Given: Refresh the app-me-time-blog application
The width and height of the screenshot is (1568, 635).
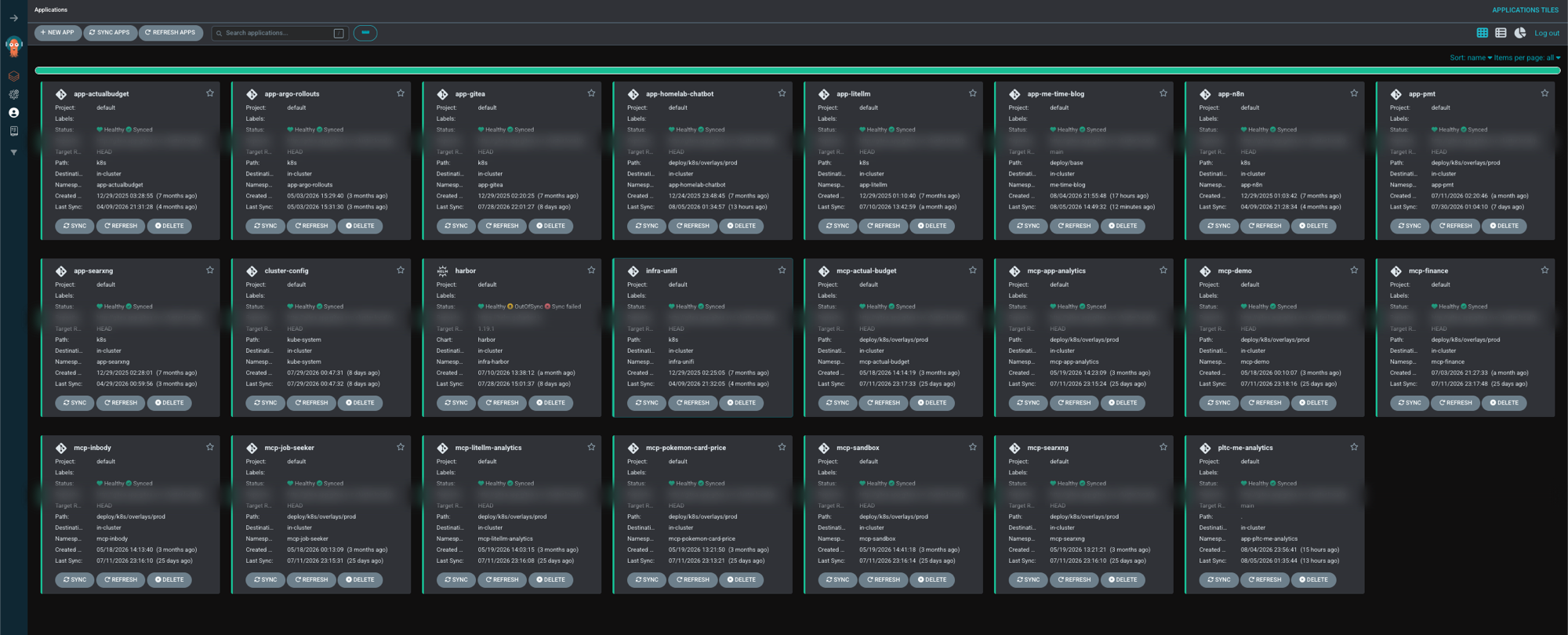Looking at the screenshot, I should pos(1074,226).
